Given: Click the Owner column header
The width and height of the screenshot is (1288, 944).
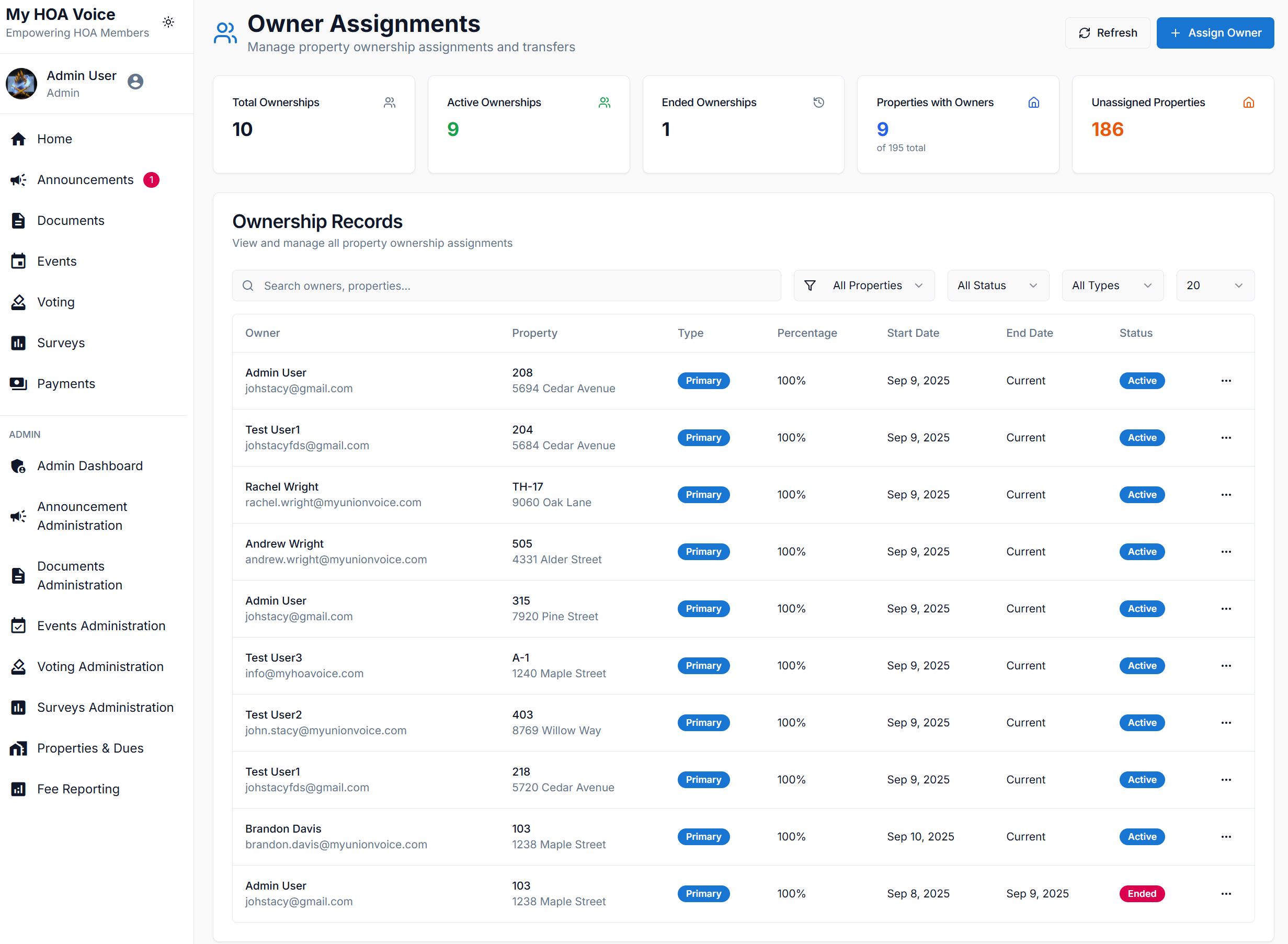Looking at the screenshot, I should point(263,333).
